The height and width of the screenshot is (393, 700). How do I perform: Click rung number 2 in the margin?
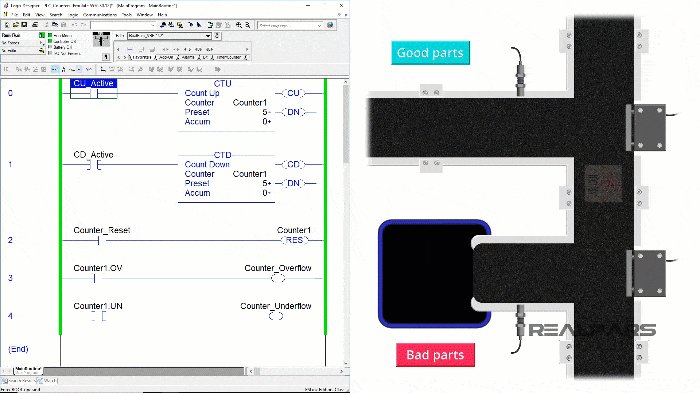click(x=10, y=240)
